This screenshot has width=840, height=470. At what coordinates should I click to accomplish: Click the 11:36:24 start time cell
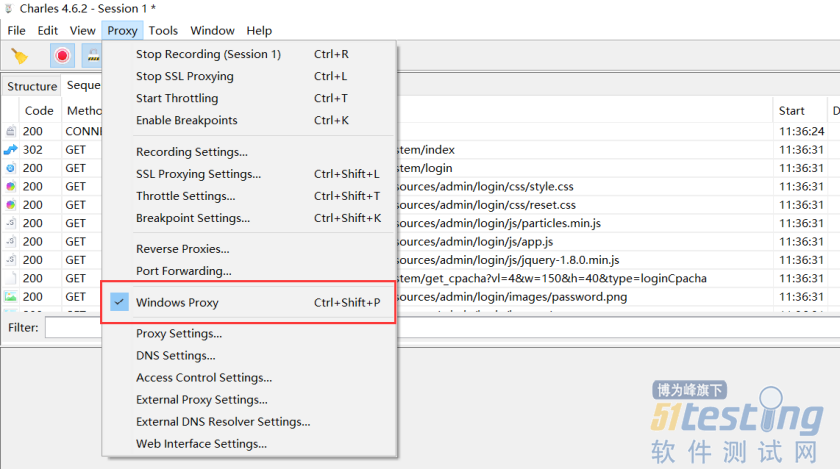click(801, 131)
